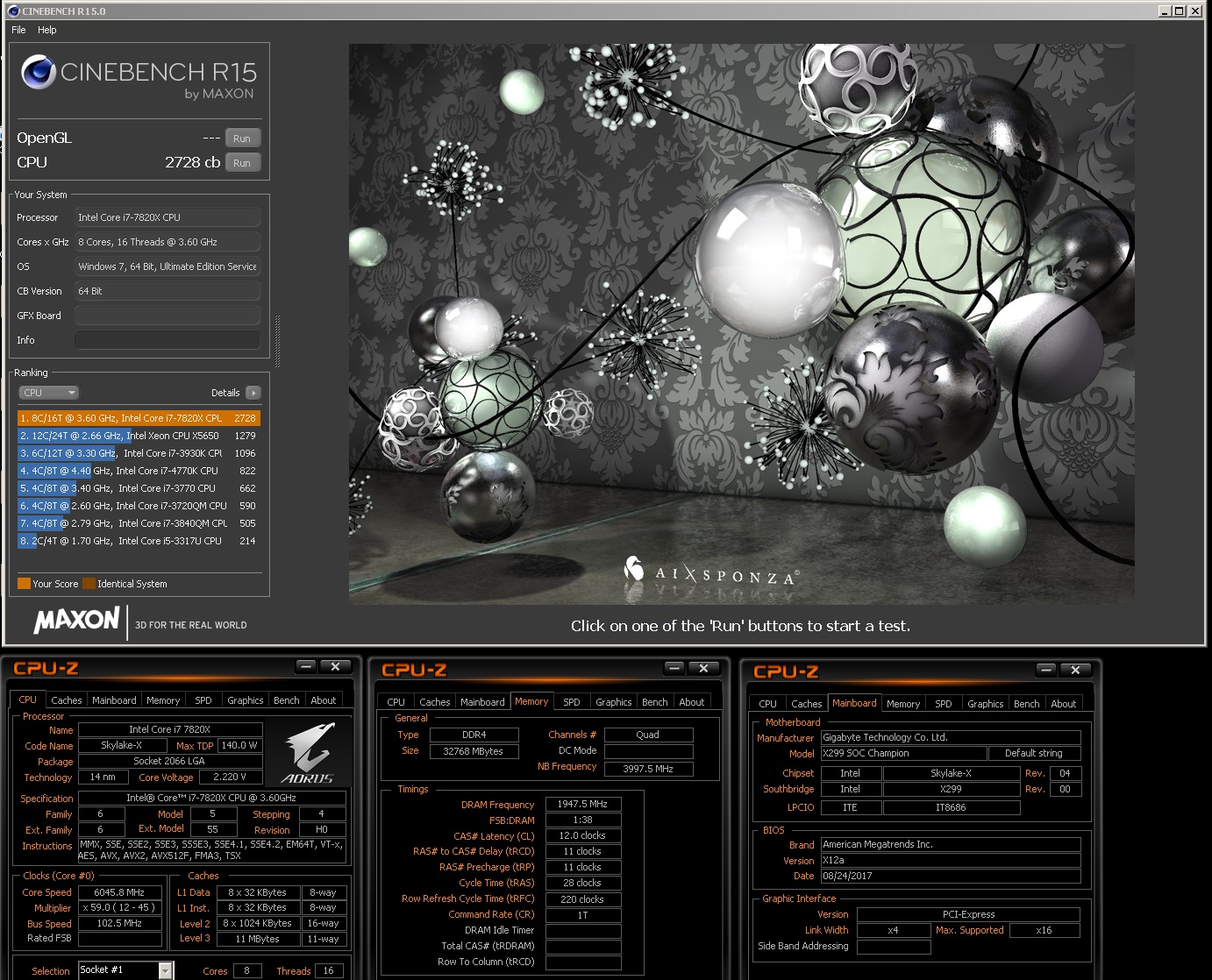Click into the GFX Board field

168,316
